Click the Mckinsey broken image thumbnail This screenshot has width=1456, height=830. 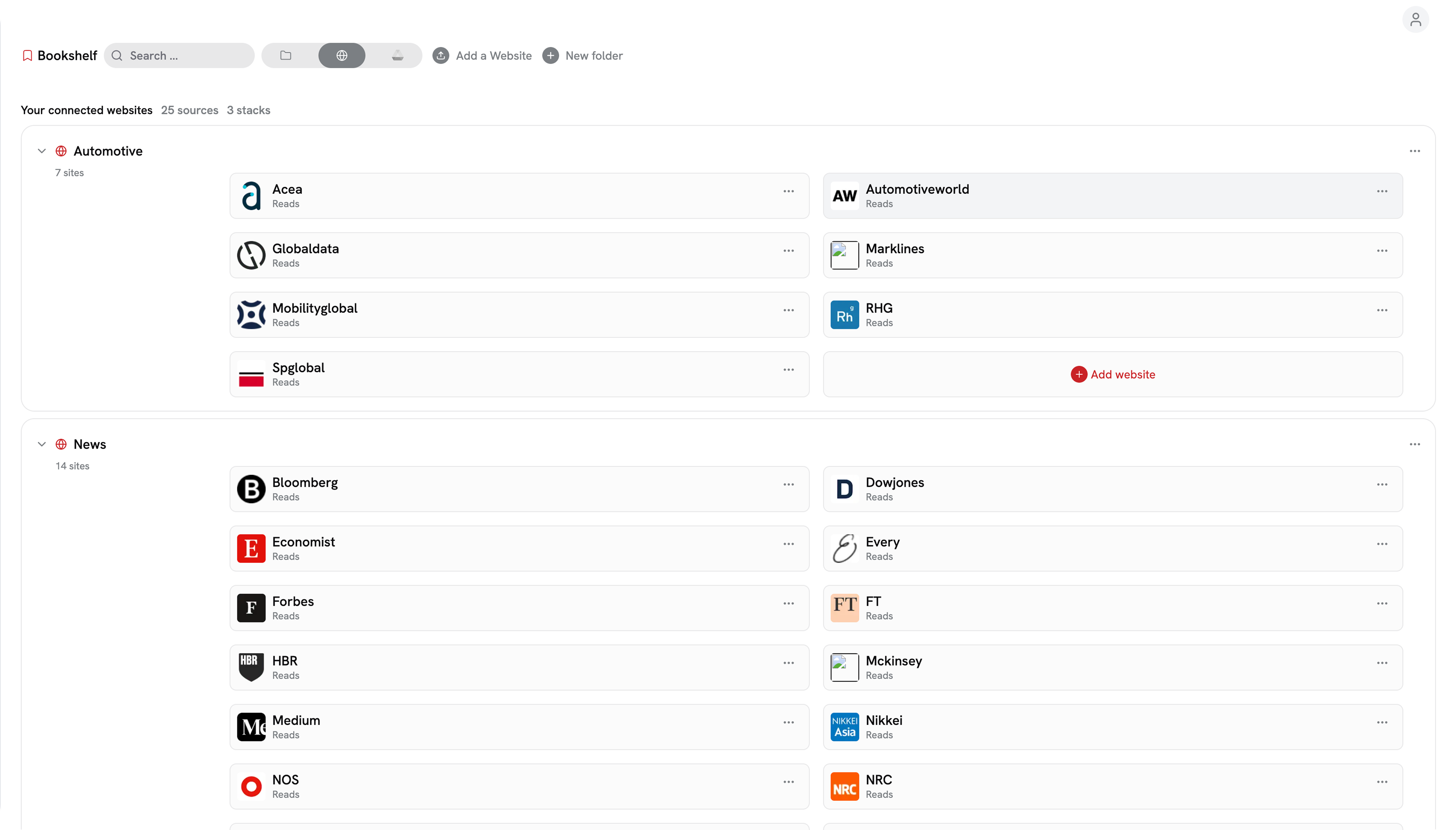point(844,667)
